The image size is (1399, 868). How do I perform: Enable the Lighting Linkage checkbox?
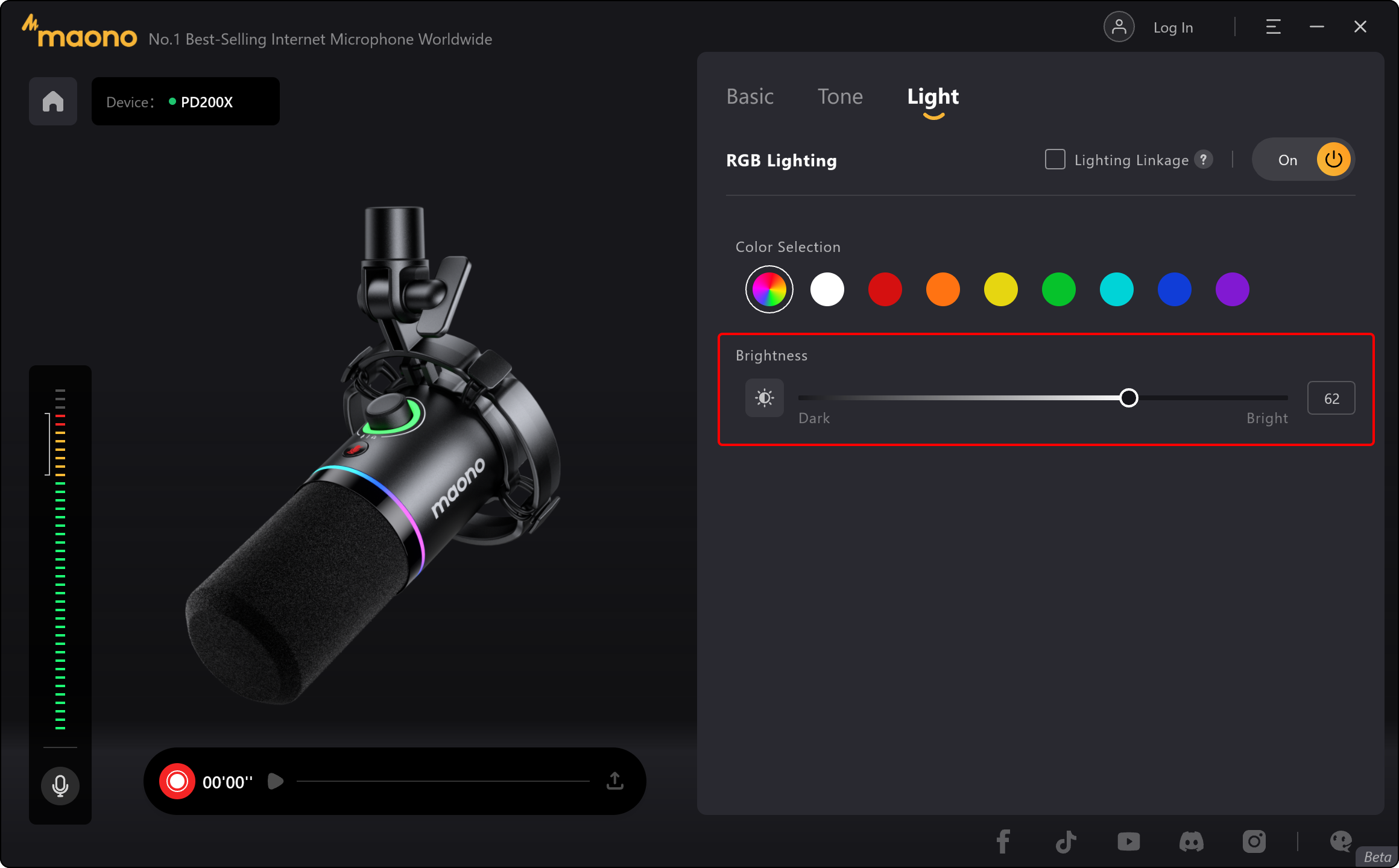[1055, 160]
